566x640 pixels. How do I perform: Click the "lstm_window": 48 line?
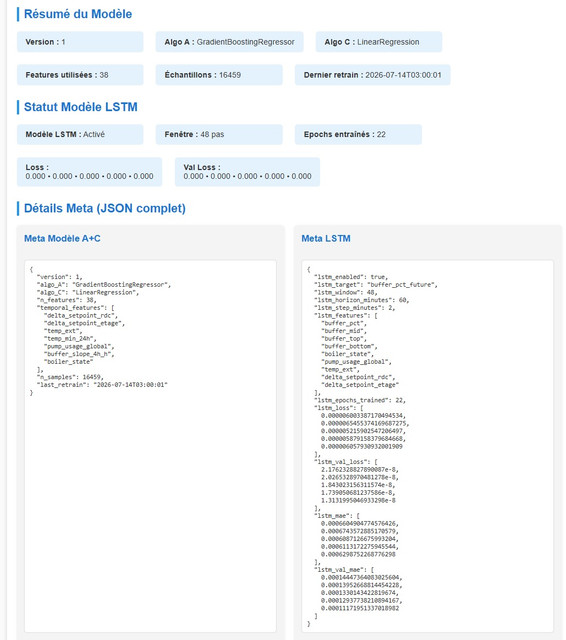click(346, 292)
